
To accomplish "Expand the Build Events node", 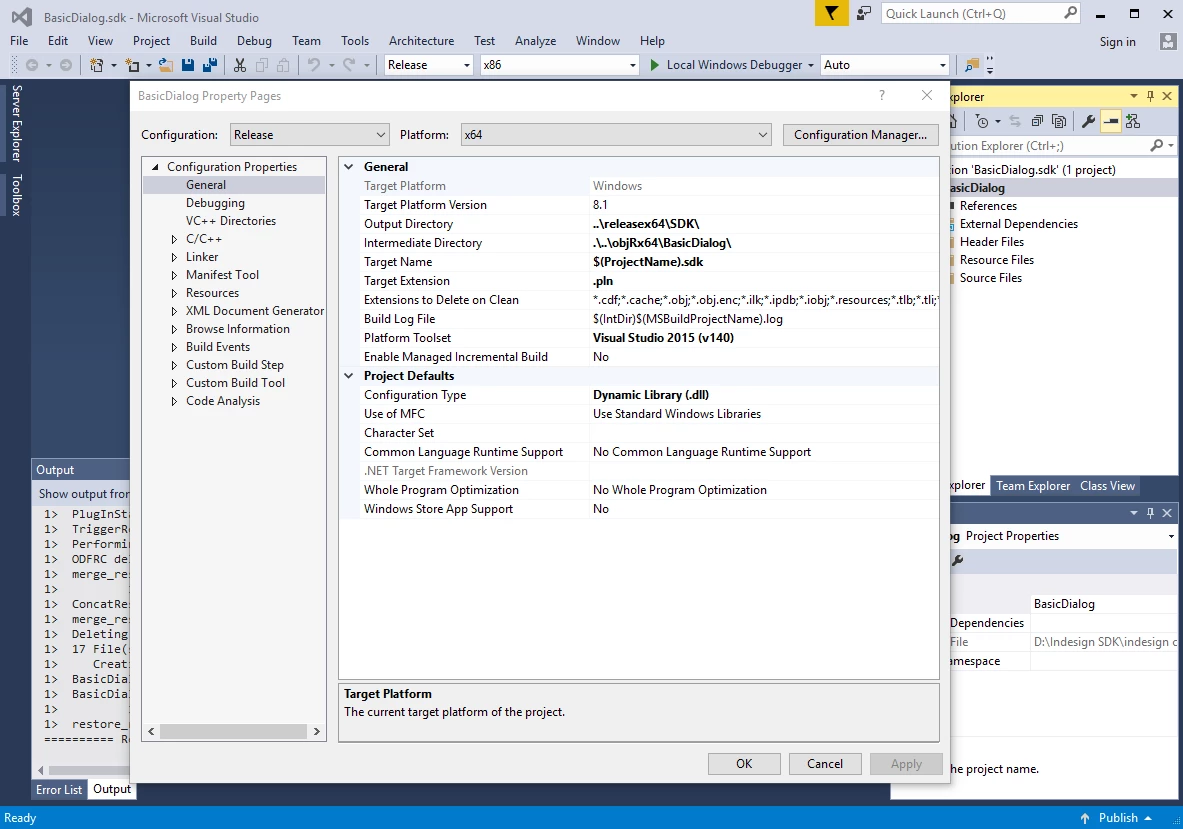I will coord(174,347).
